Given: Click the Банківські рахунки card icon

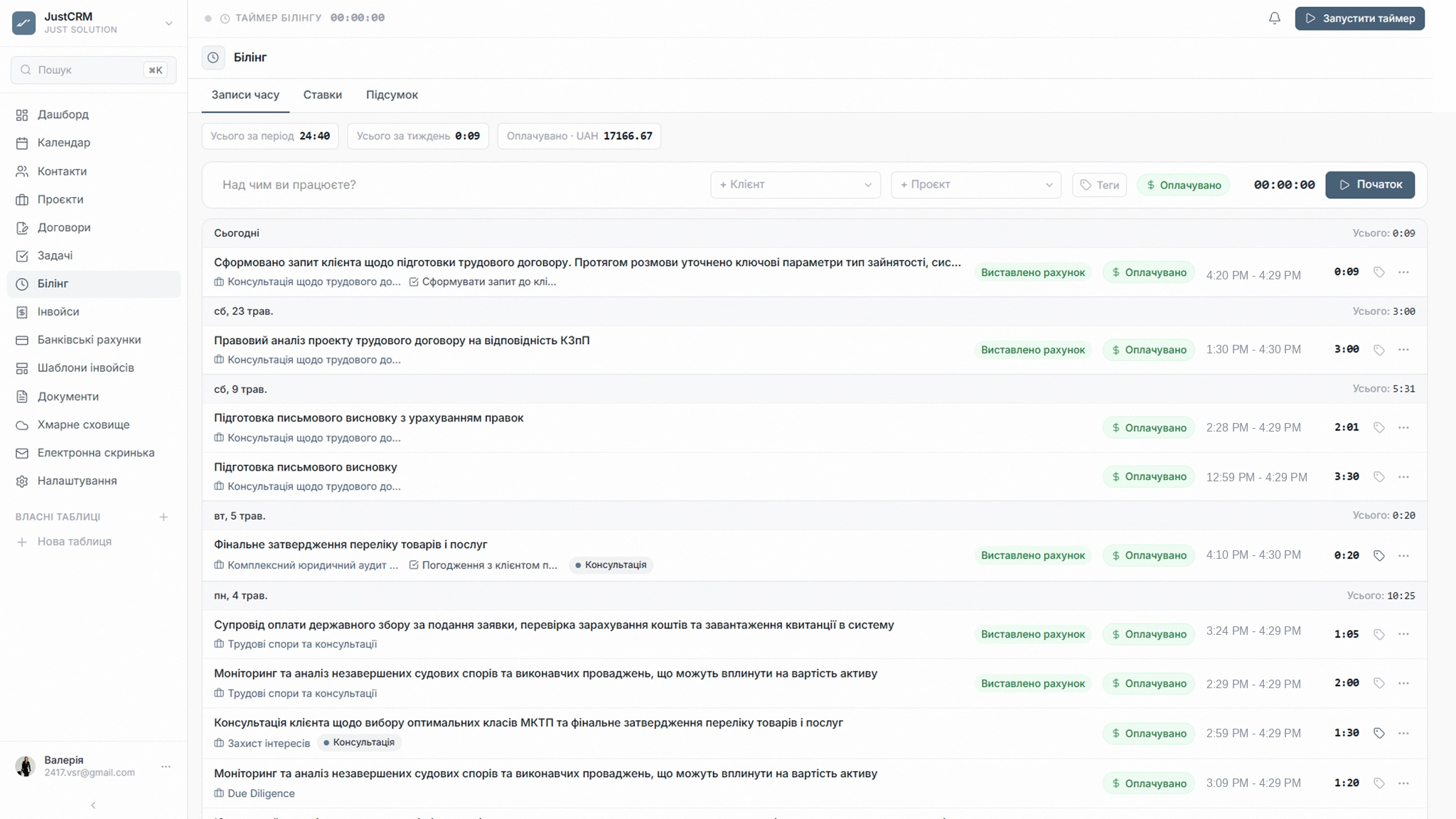Looking at the screenshot, I should point(22,340).
